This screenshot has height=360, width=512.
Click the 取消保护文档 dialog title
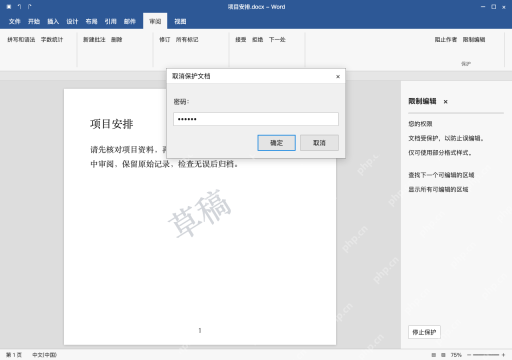(x=191, y=76)
